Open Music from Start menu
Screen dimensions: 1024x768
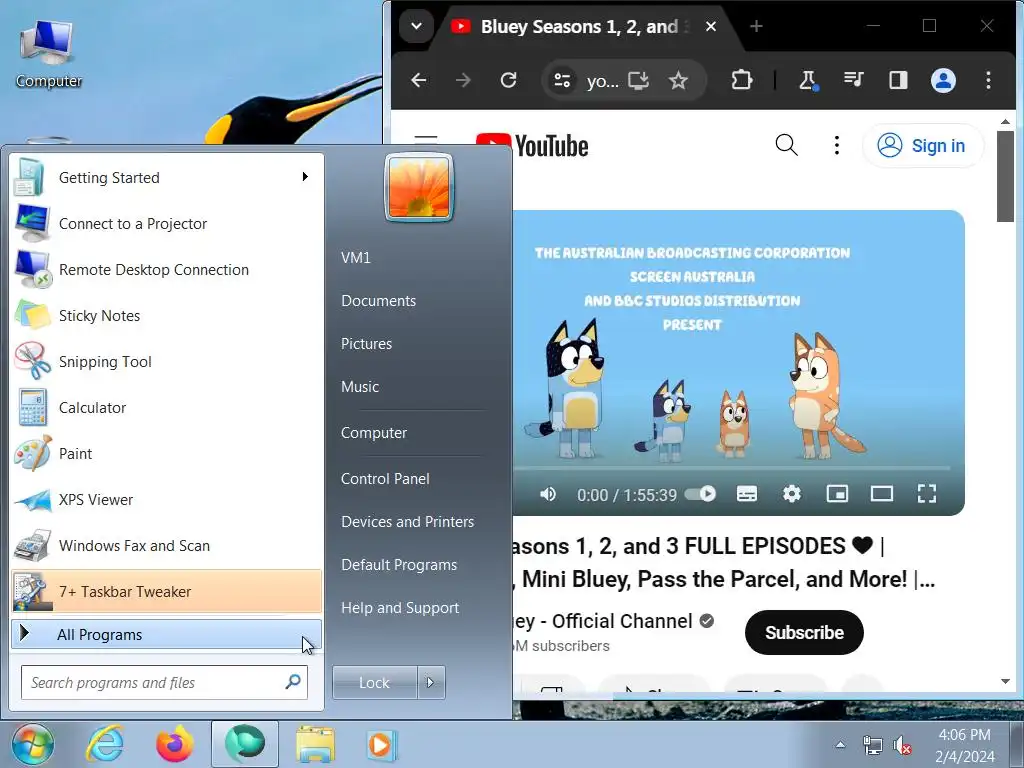click(360, 387)
